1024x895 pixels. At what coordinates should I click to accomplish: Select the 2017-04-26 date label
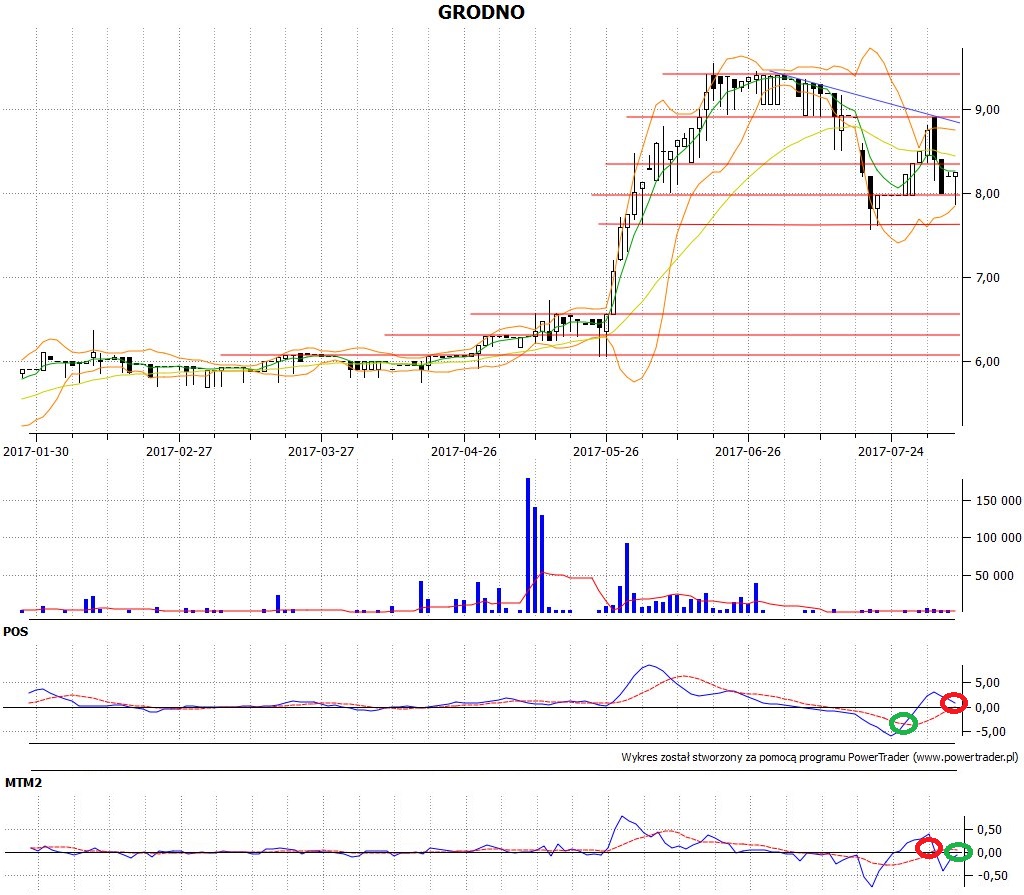464,451
